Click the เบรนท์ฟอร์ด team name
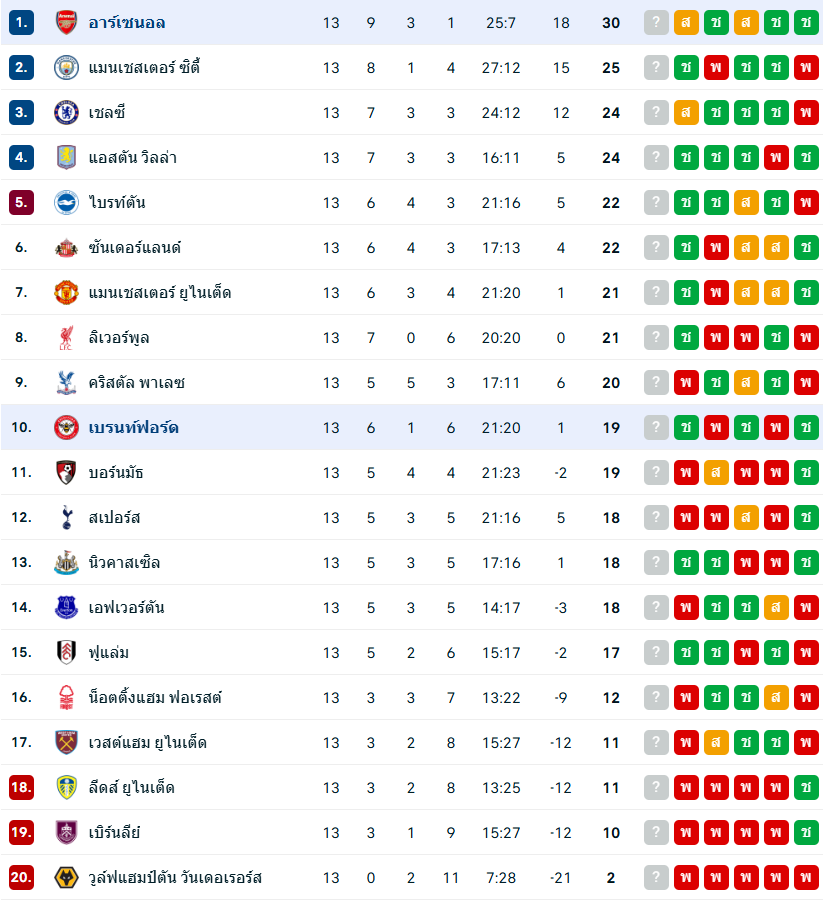823x903 pixels. coord(133,428)
